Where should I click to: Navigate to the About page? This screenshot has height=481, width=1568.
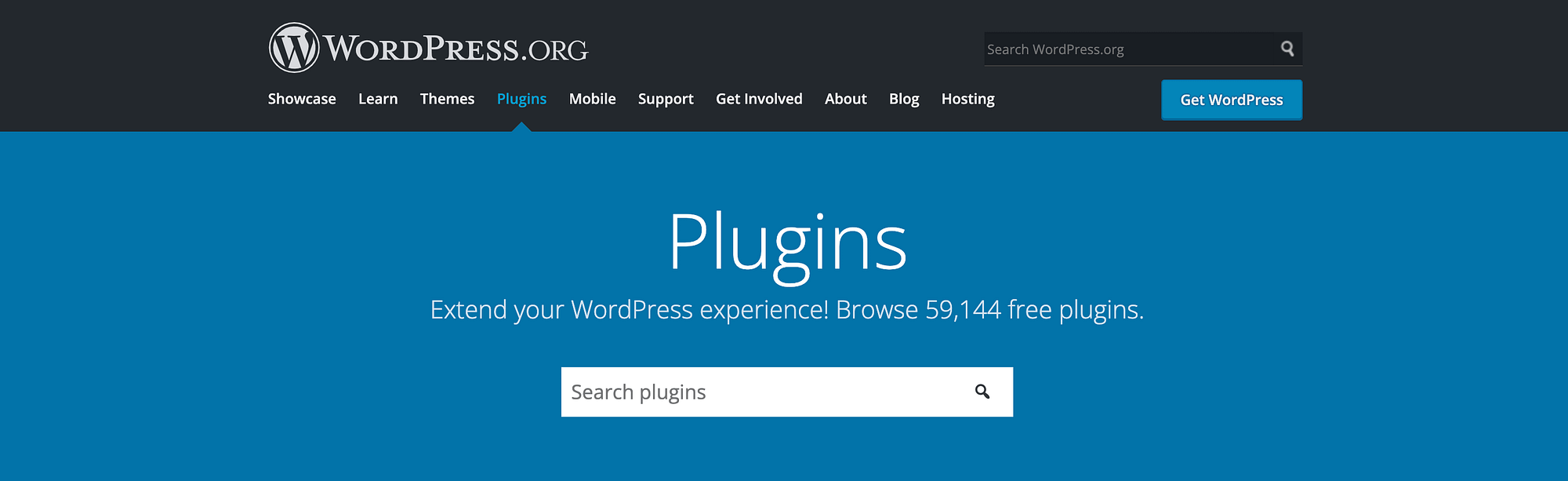click(845, 99)
